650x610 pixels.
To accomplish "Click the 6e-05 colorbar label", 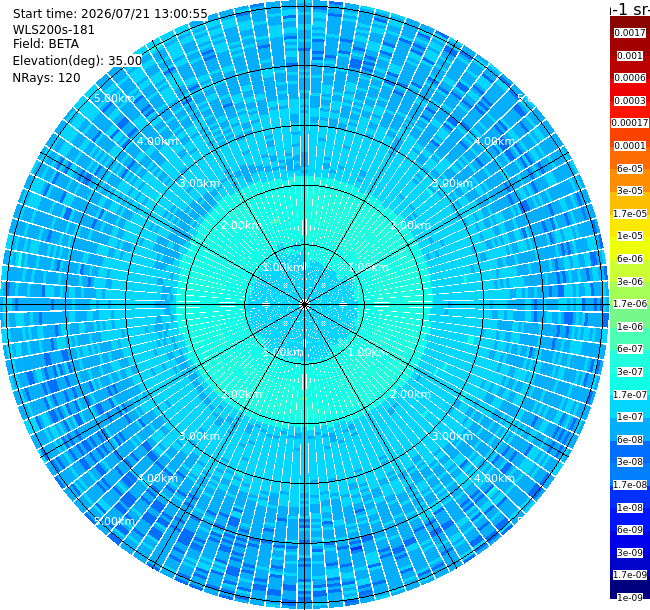I will point(630,169).
